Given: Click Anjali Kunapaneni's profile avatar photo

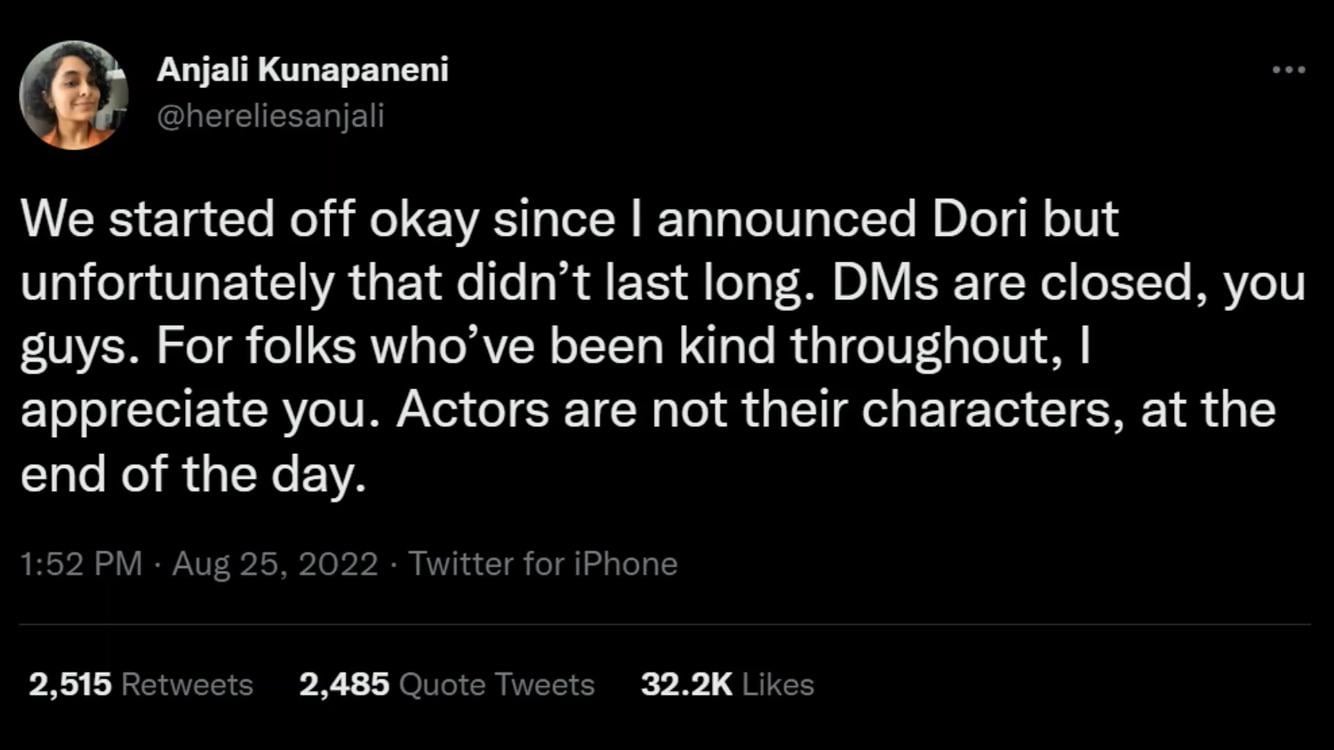Looking at the screenshot, I should point(73,96).
